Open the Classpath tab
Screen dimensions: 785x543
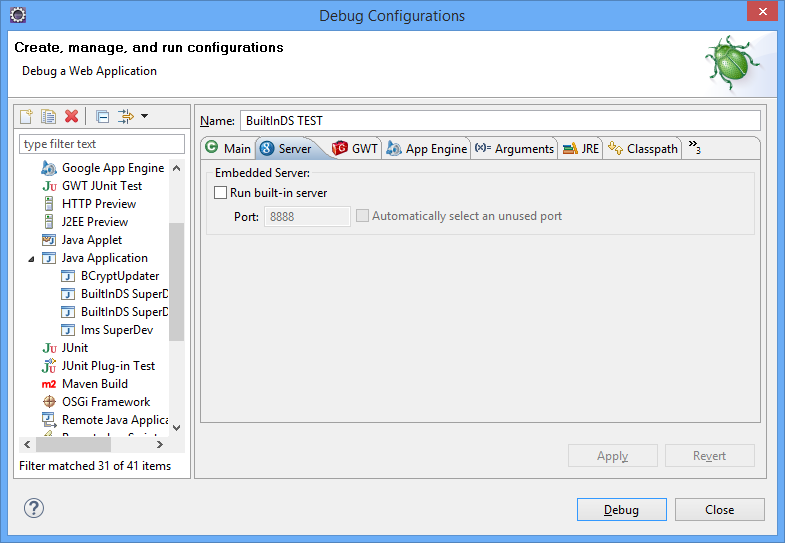click(642, 148)
